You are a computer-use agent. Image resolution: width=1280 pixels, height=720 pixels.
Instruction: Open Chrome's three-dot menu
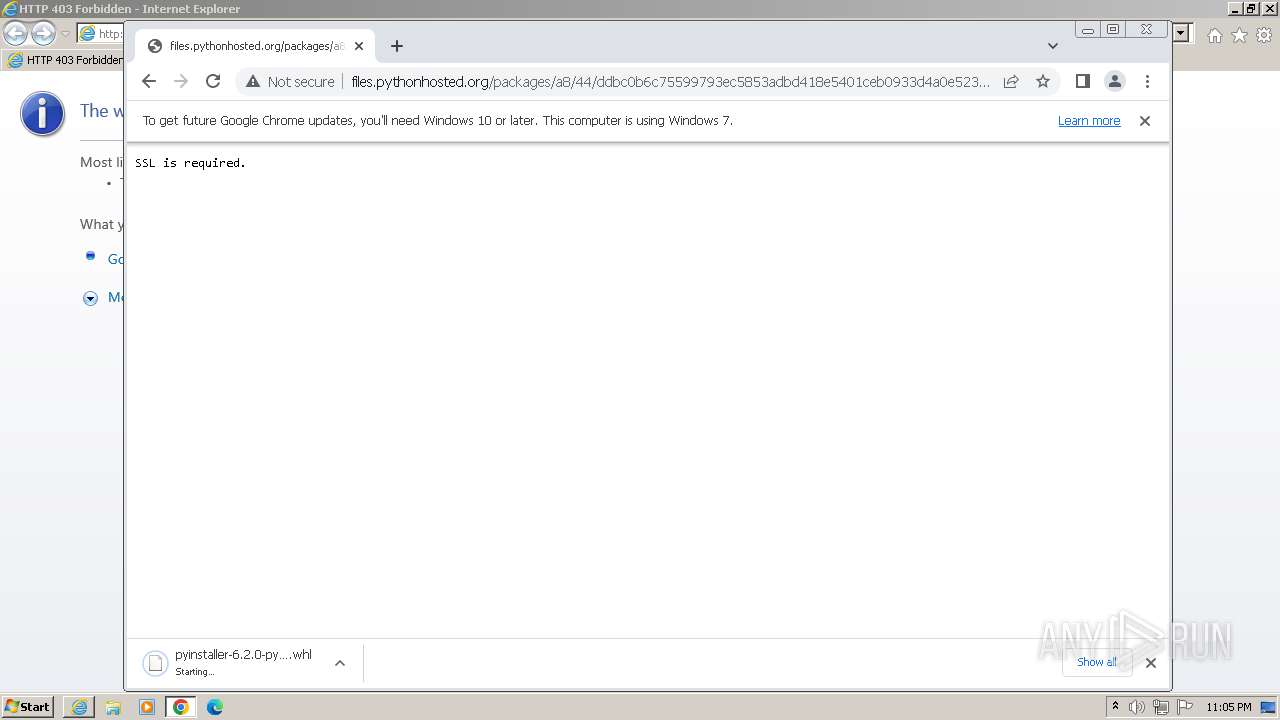[x=1147, y=81]
